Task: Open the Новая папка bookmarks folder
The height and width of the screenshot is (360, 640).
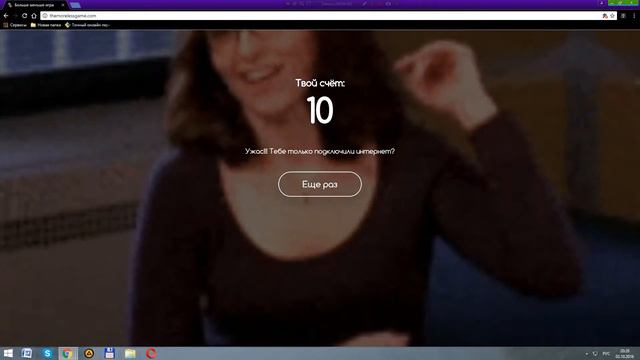Action: click(x=46, y=25)
